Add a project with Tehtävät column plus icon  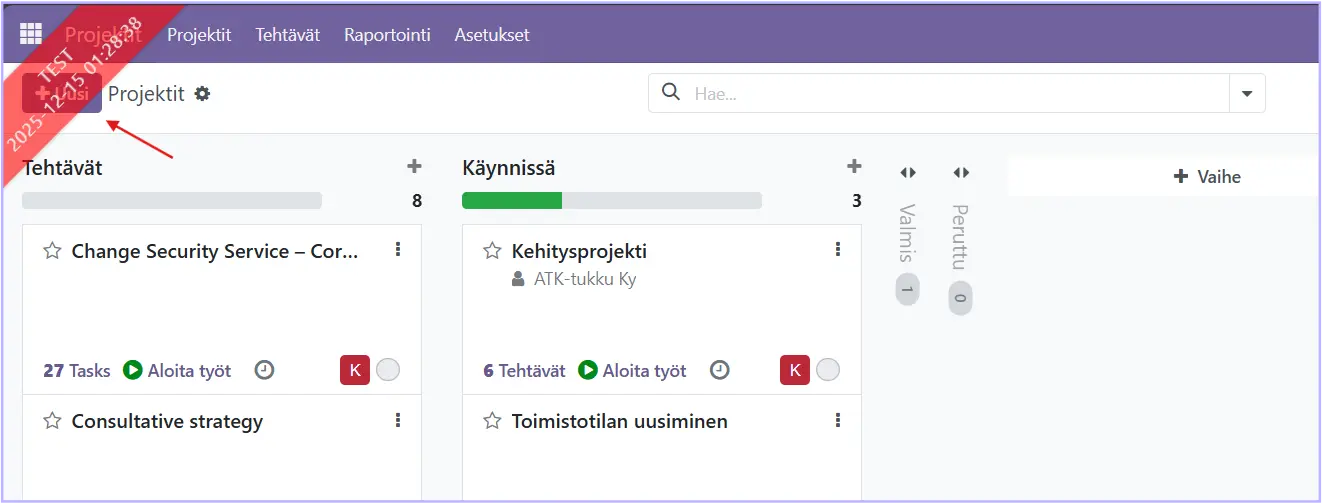[x=414, y=167]
